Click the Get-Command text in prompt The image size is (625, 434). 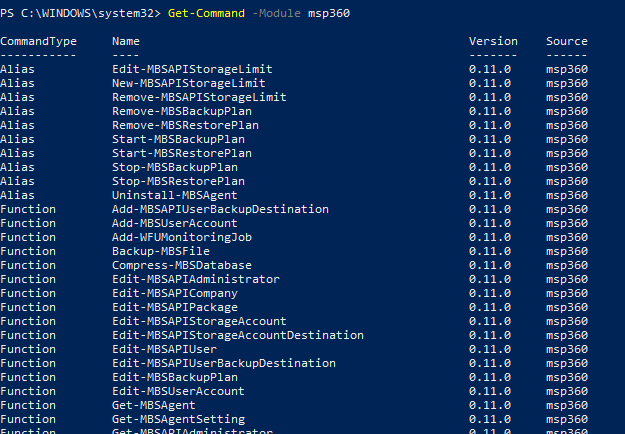[206, 13]
